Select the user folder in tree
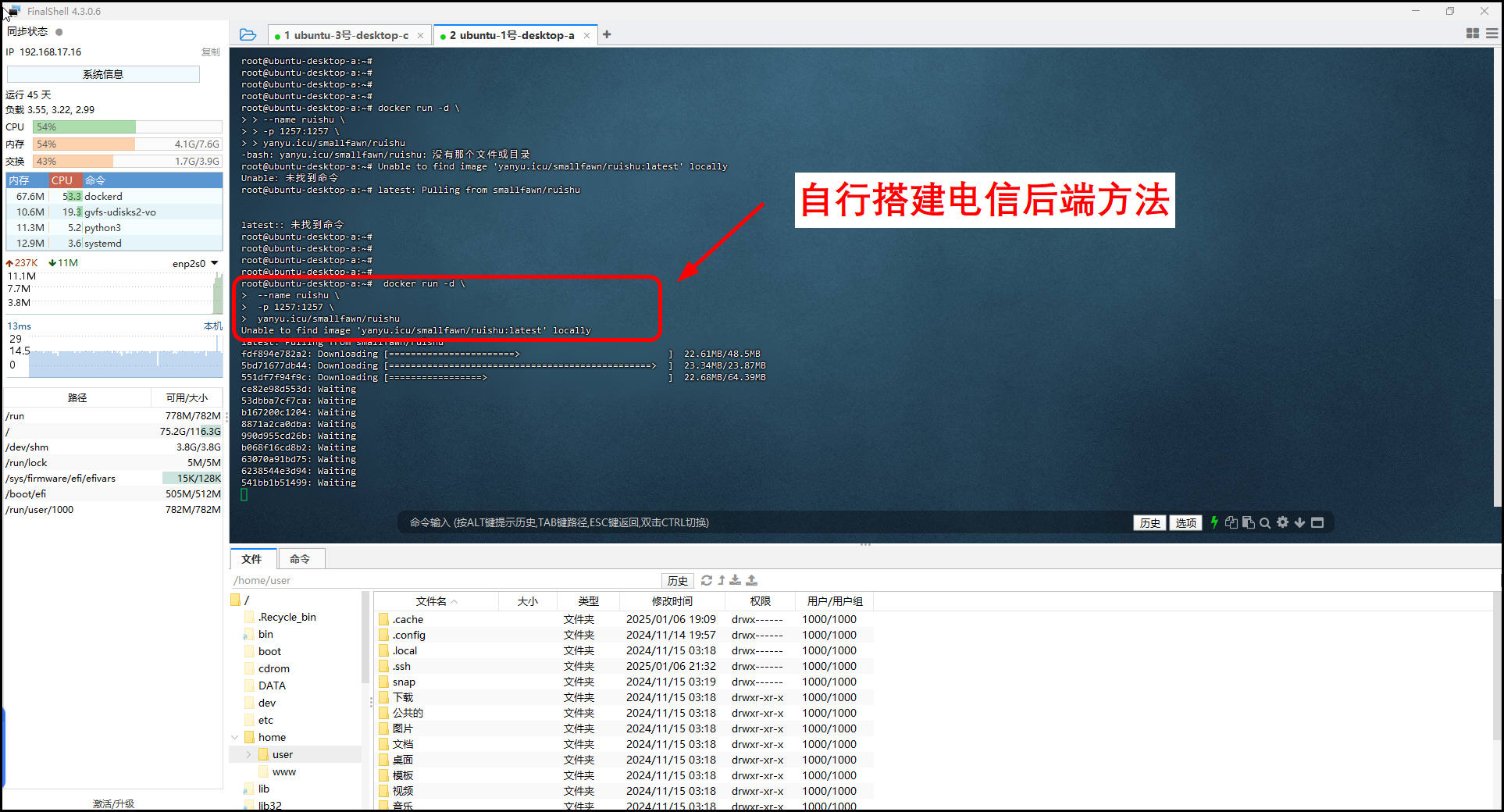The width and height of the screenshot is (1504, 812). (x=283, y=754)
